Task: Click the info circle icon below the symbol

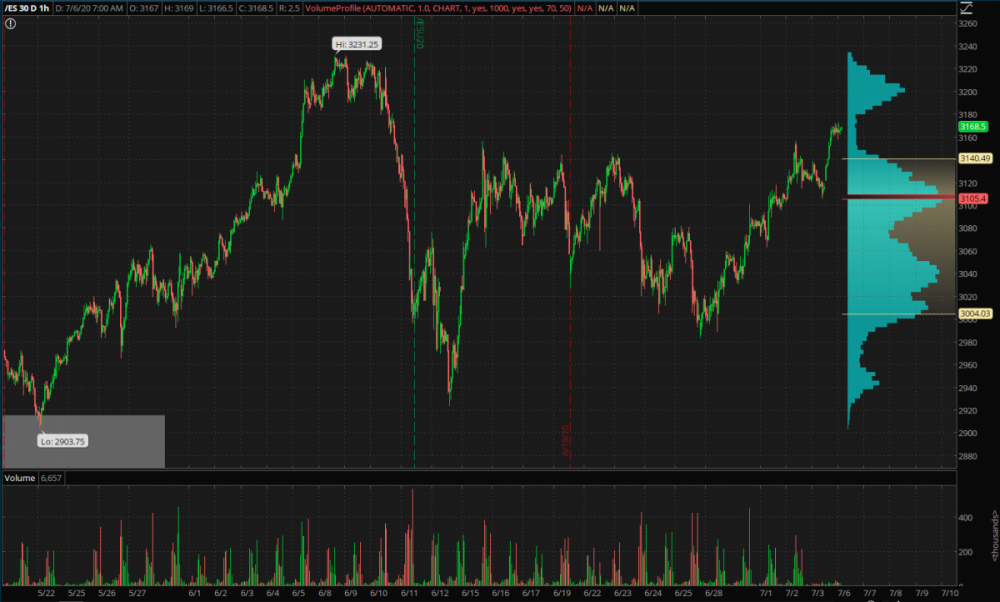Action: (10, 22)
